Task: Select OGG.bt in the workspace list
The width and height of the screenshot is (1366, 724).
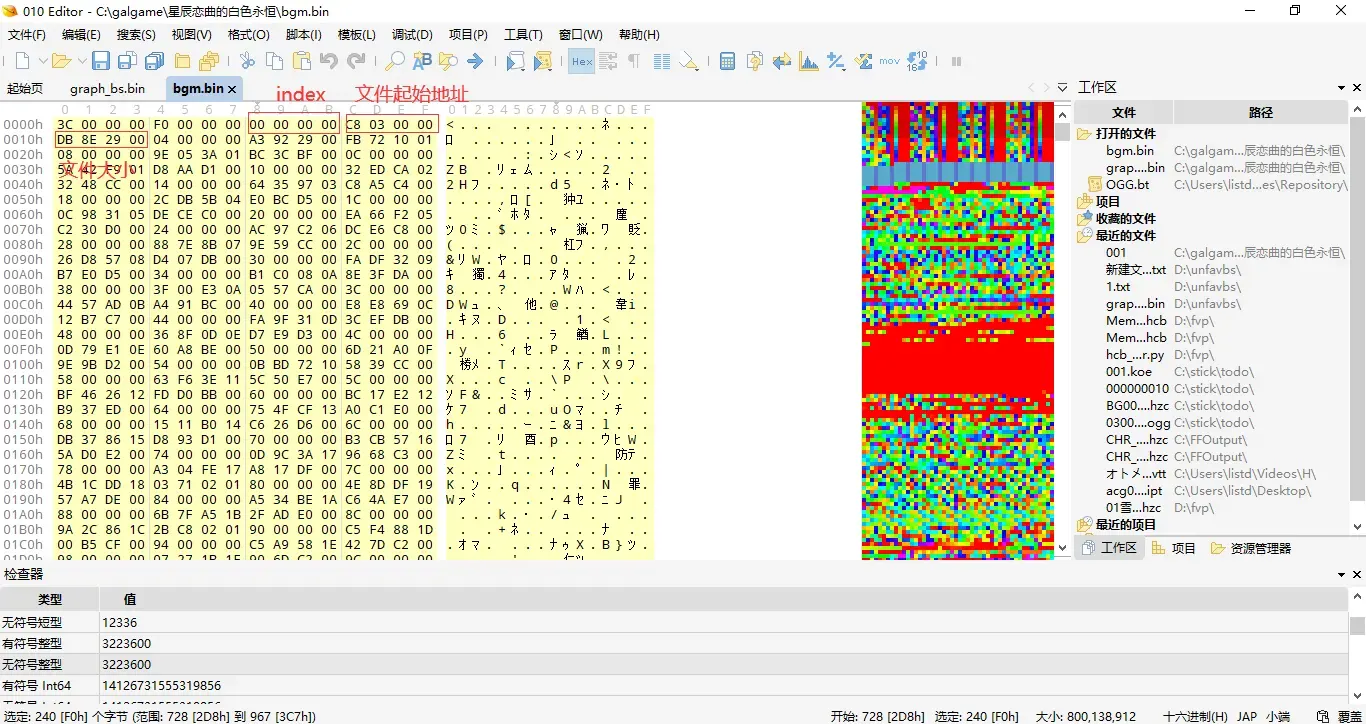Action: (x=1127, y=185)
